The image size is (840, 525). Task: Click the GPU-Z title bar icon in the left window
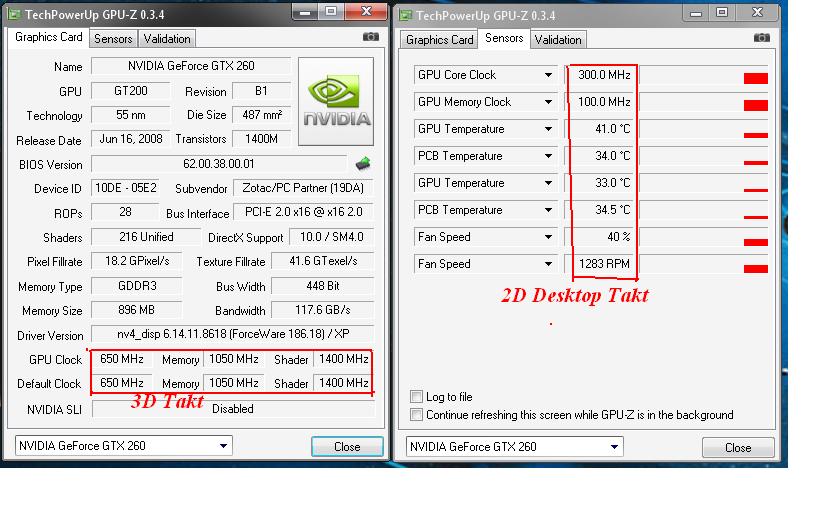(14, 14)
